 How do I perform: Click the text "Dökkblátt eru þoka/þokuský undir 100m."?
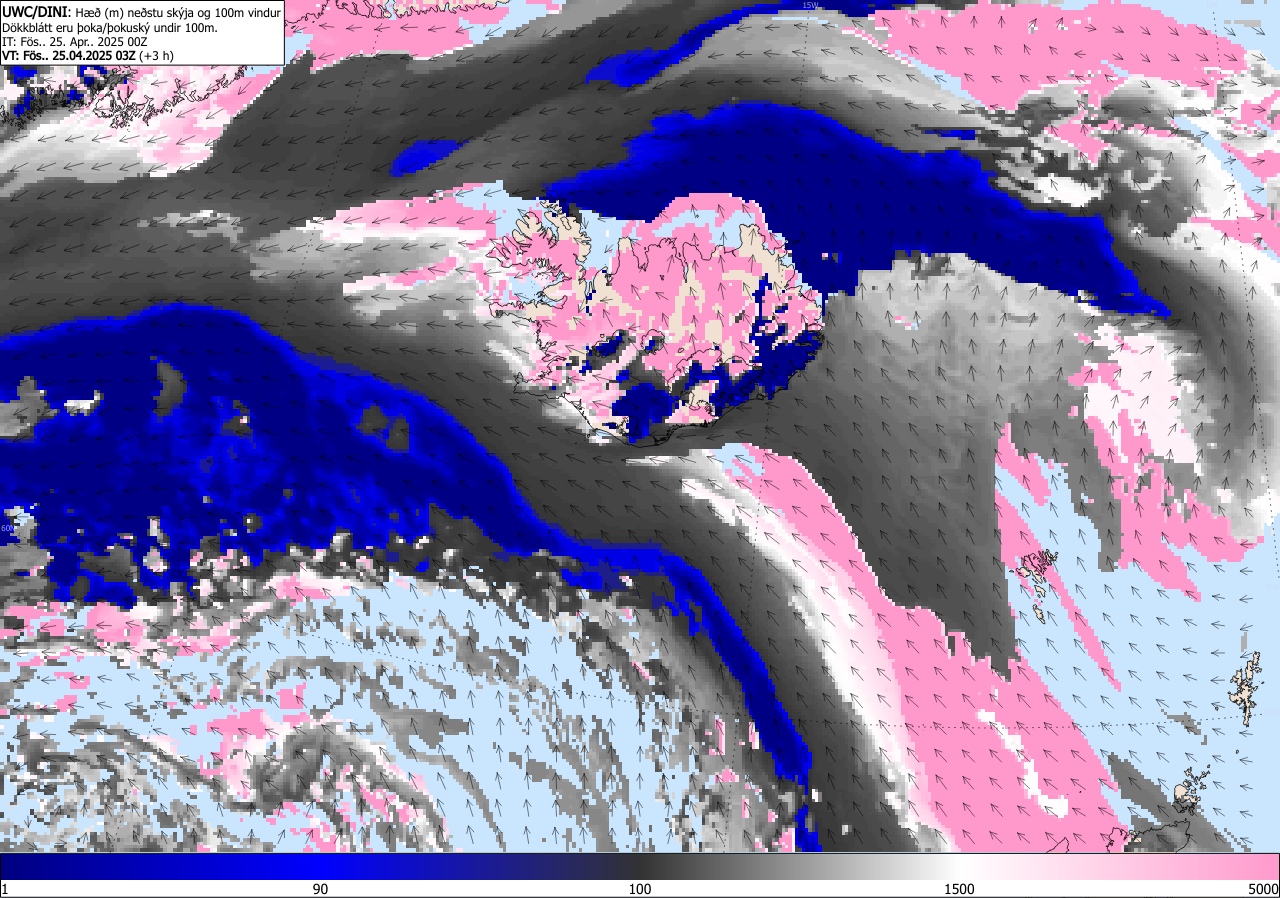(x=111, y=27)
